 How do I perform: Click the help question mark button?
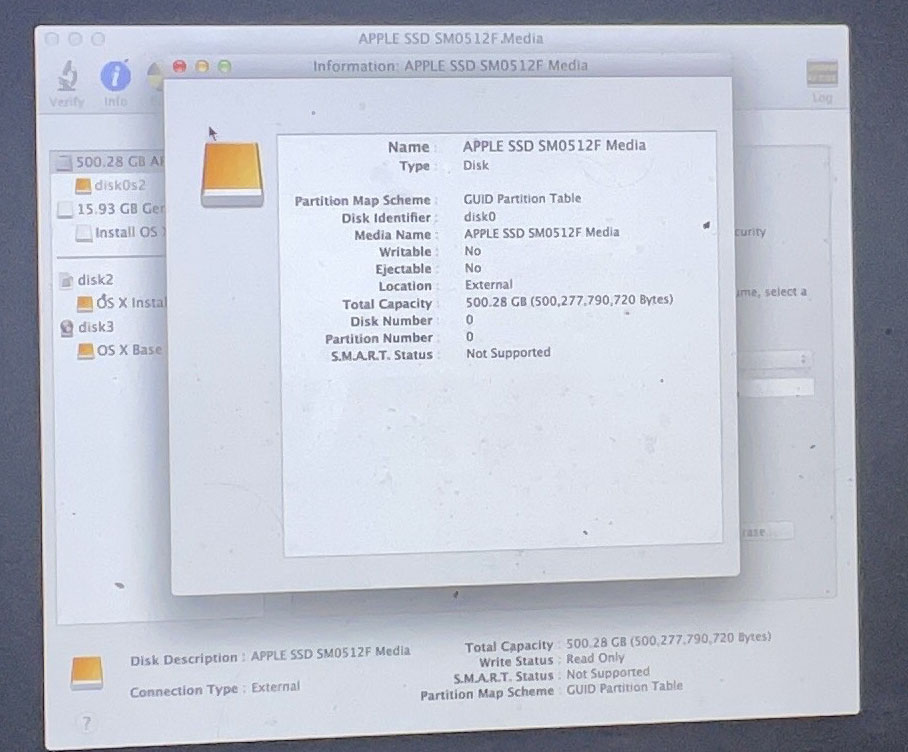coord(86,722)
